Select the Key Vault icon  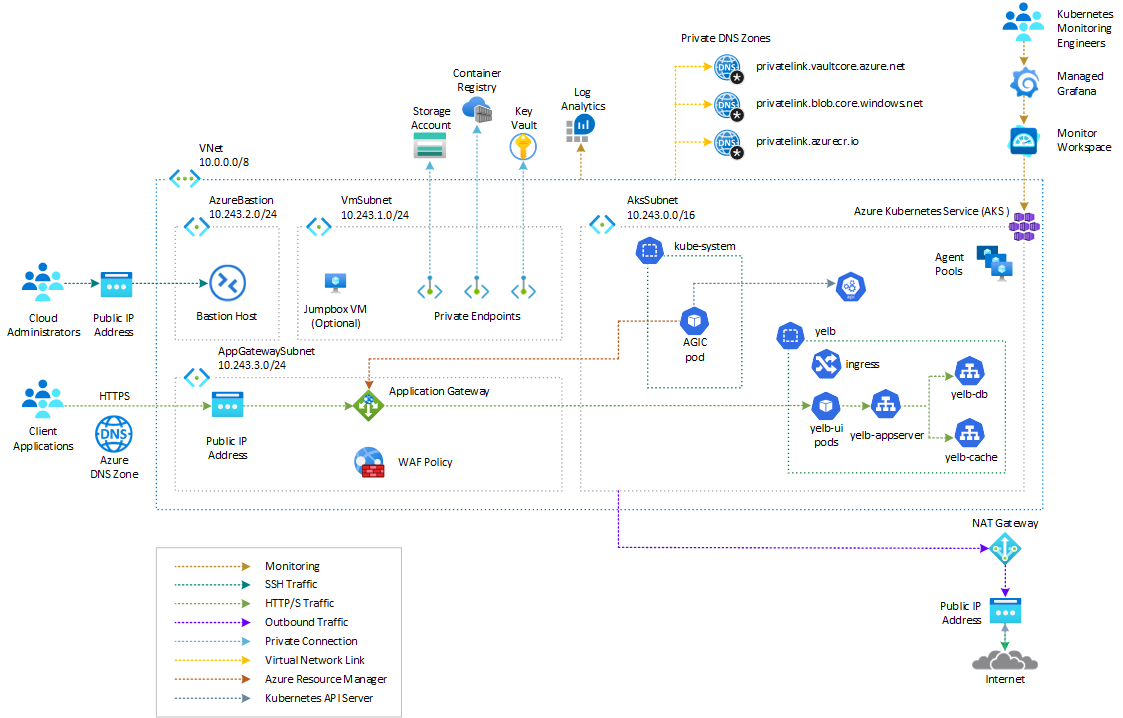523,147
